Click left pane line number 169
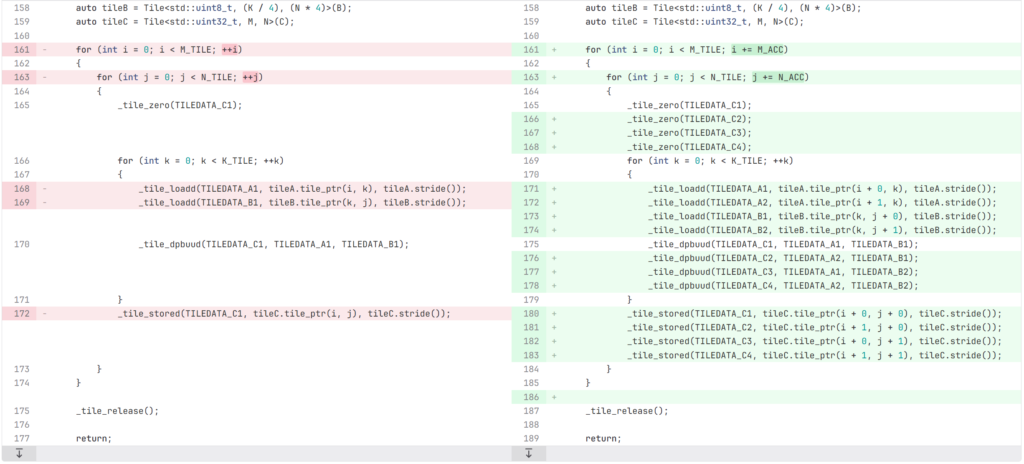 (x=19, y=202)
